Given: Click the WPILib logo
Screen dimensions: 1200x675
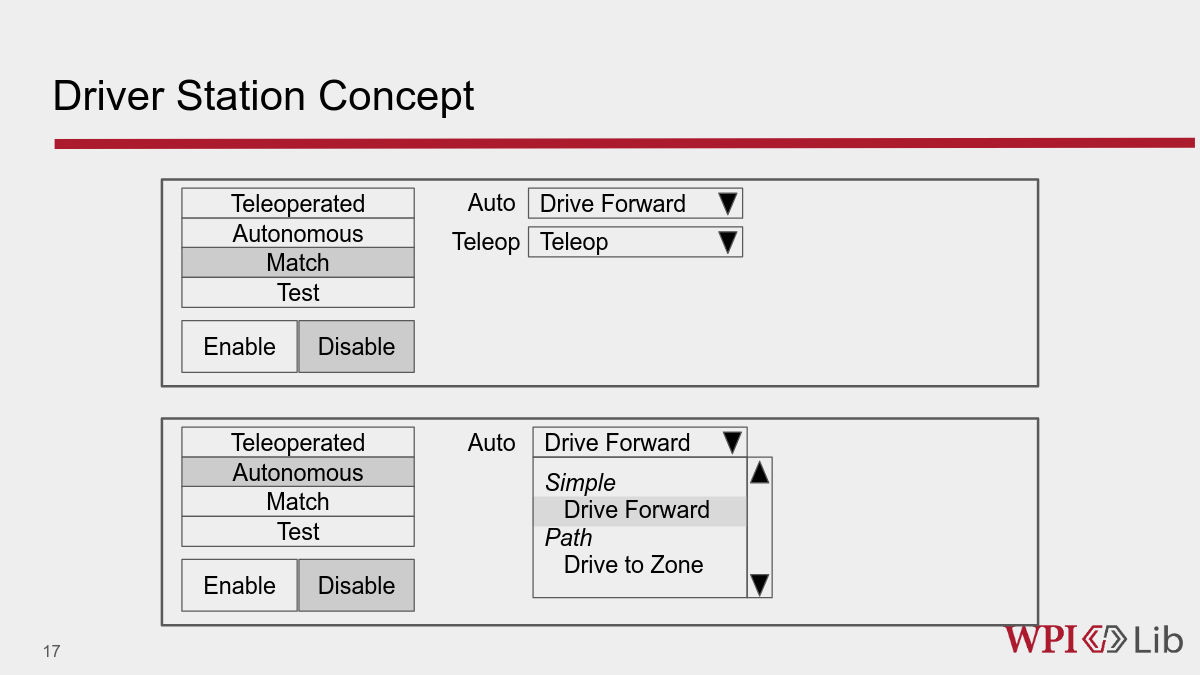Looking at the screenshot, I should (x=1094, y=640).
